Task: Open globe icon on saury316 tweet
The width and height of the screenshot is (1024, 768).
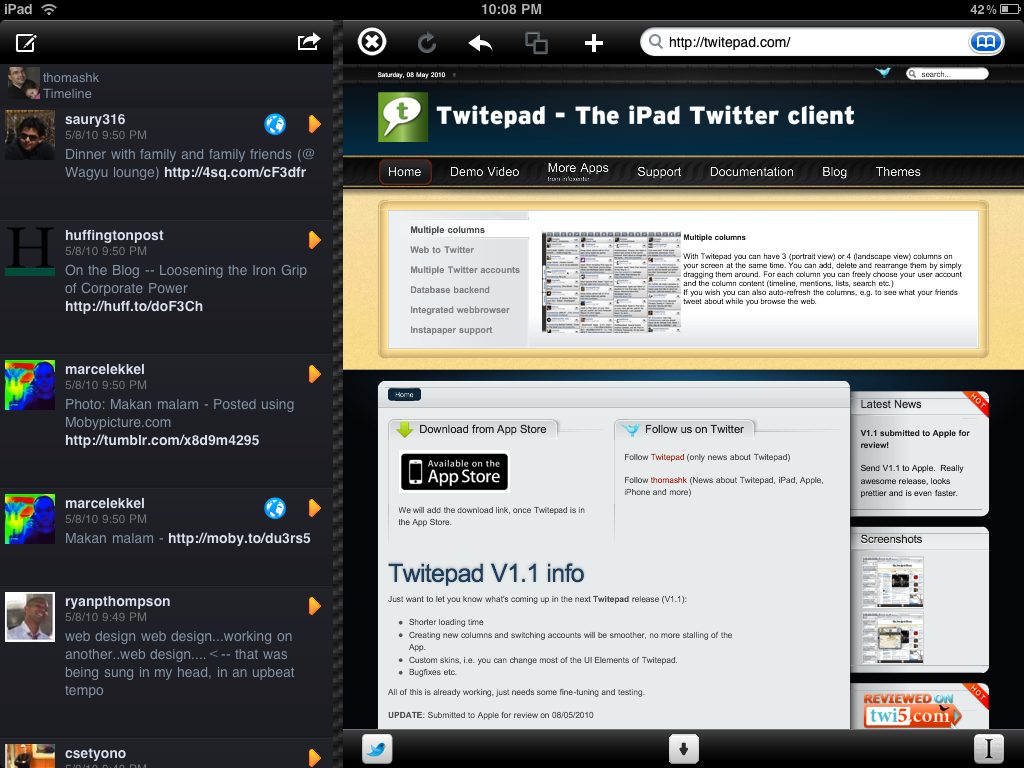Action: point(275,124)
